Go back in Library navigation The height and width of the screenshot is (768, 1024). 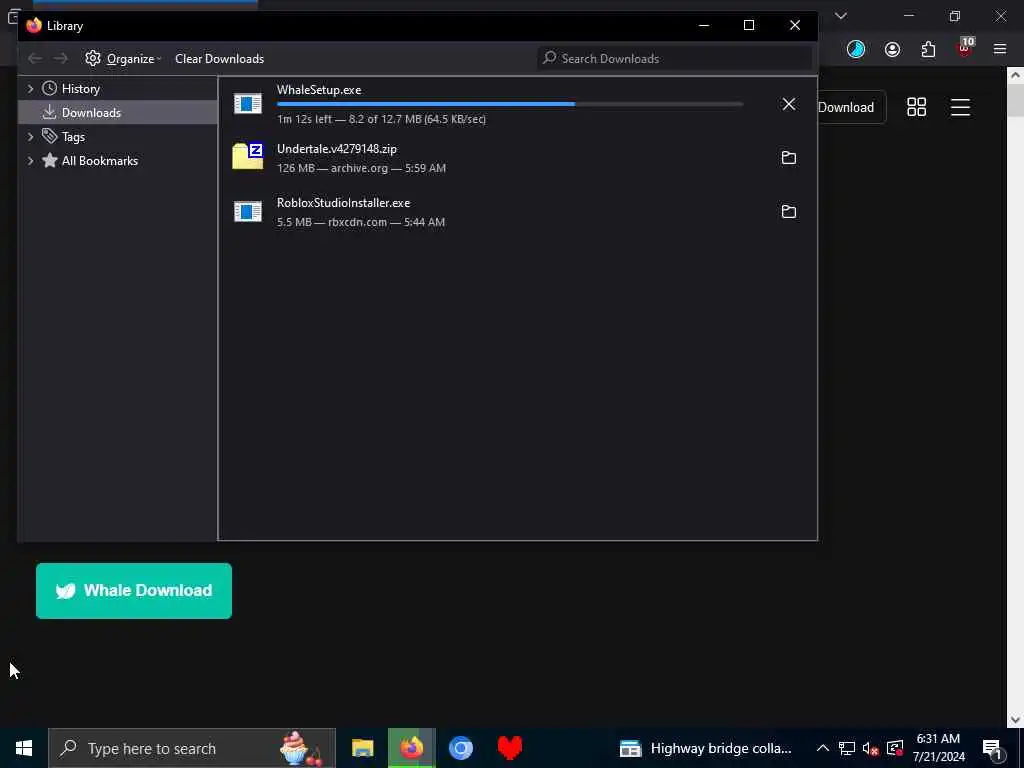pos(35,59)
